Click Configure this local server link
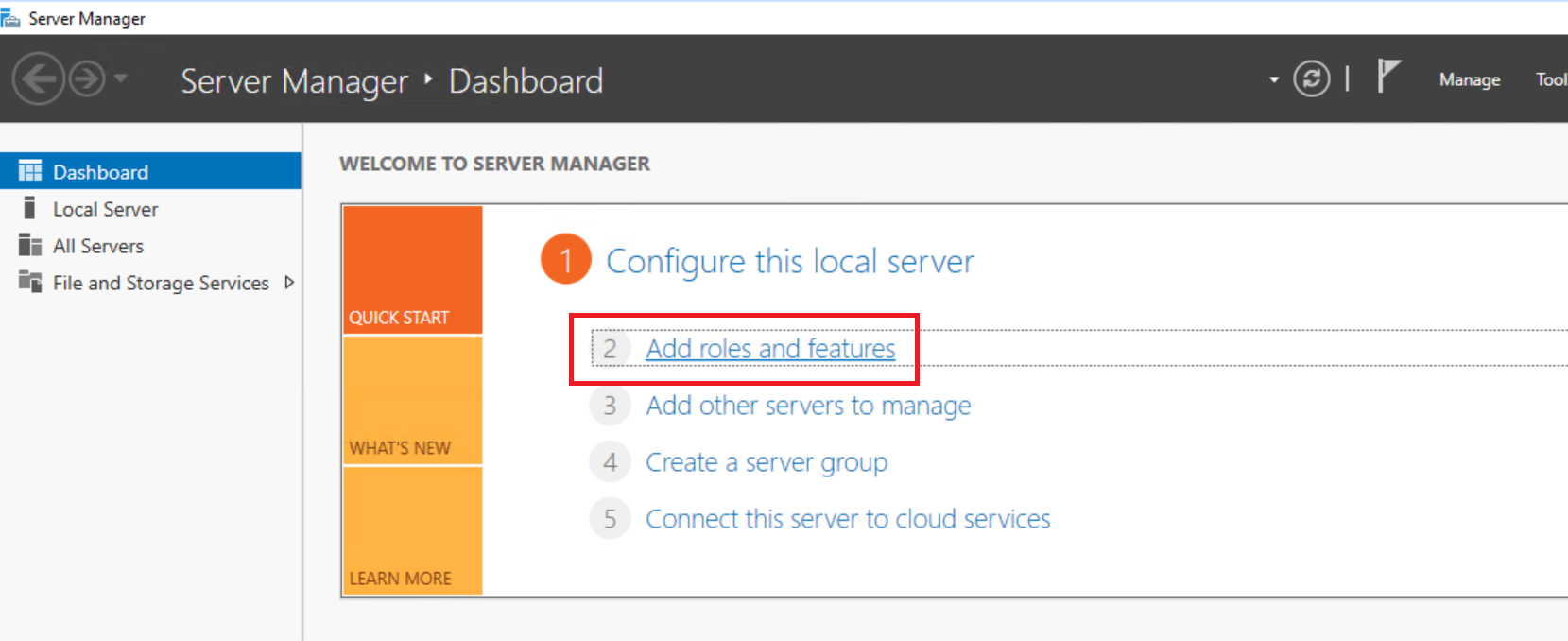1568x641 pixels. tap(790, 261)
